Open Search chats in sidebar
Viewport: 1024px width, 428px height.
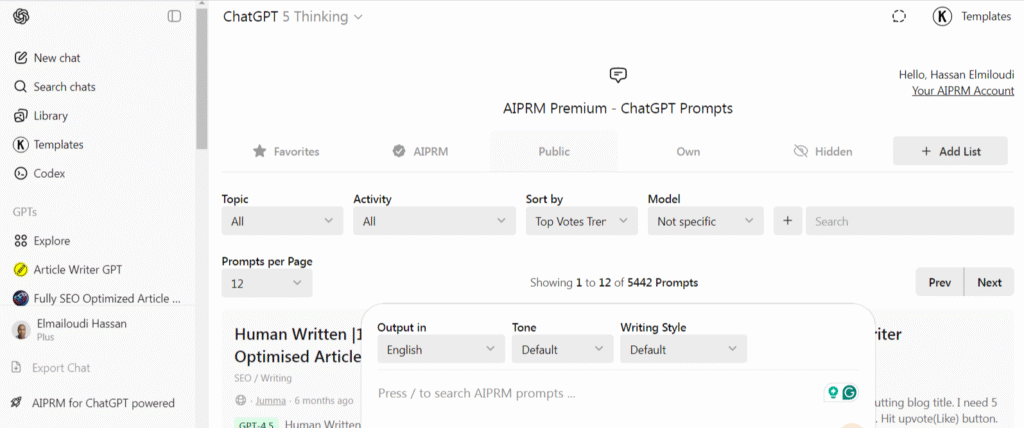(64, 87)
